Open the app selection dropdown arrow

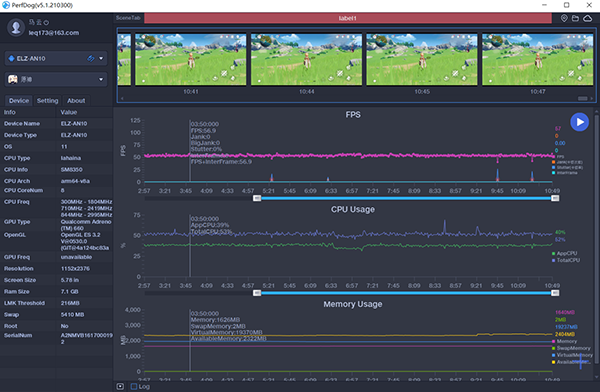[101, 79]
